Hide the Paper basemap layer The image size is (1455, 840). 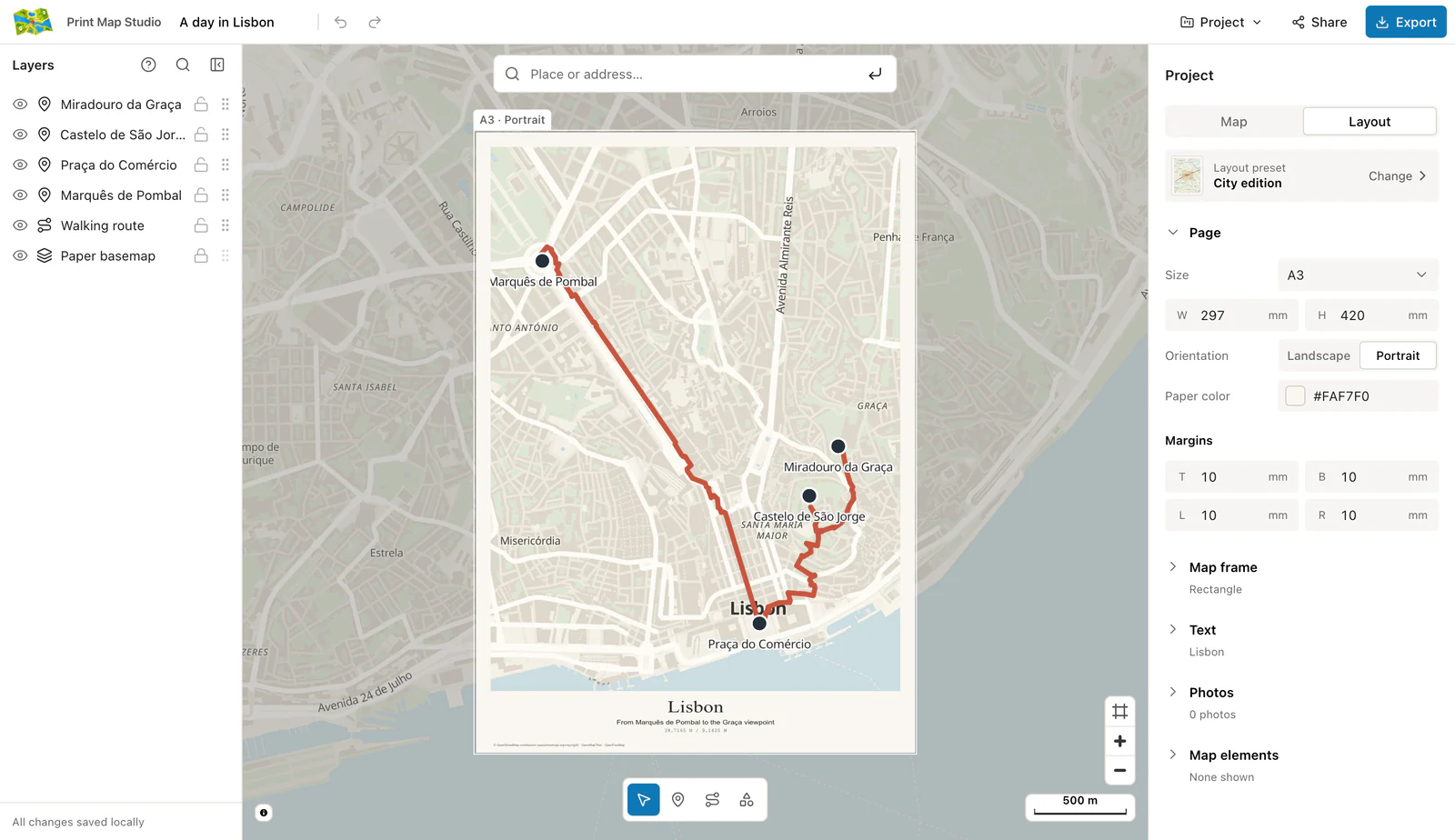(x=20, y=255)
